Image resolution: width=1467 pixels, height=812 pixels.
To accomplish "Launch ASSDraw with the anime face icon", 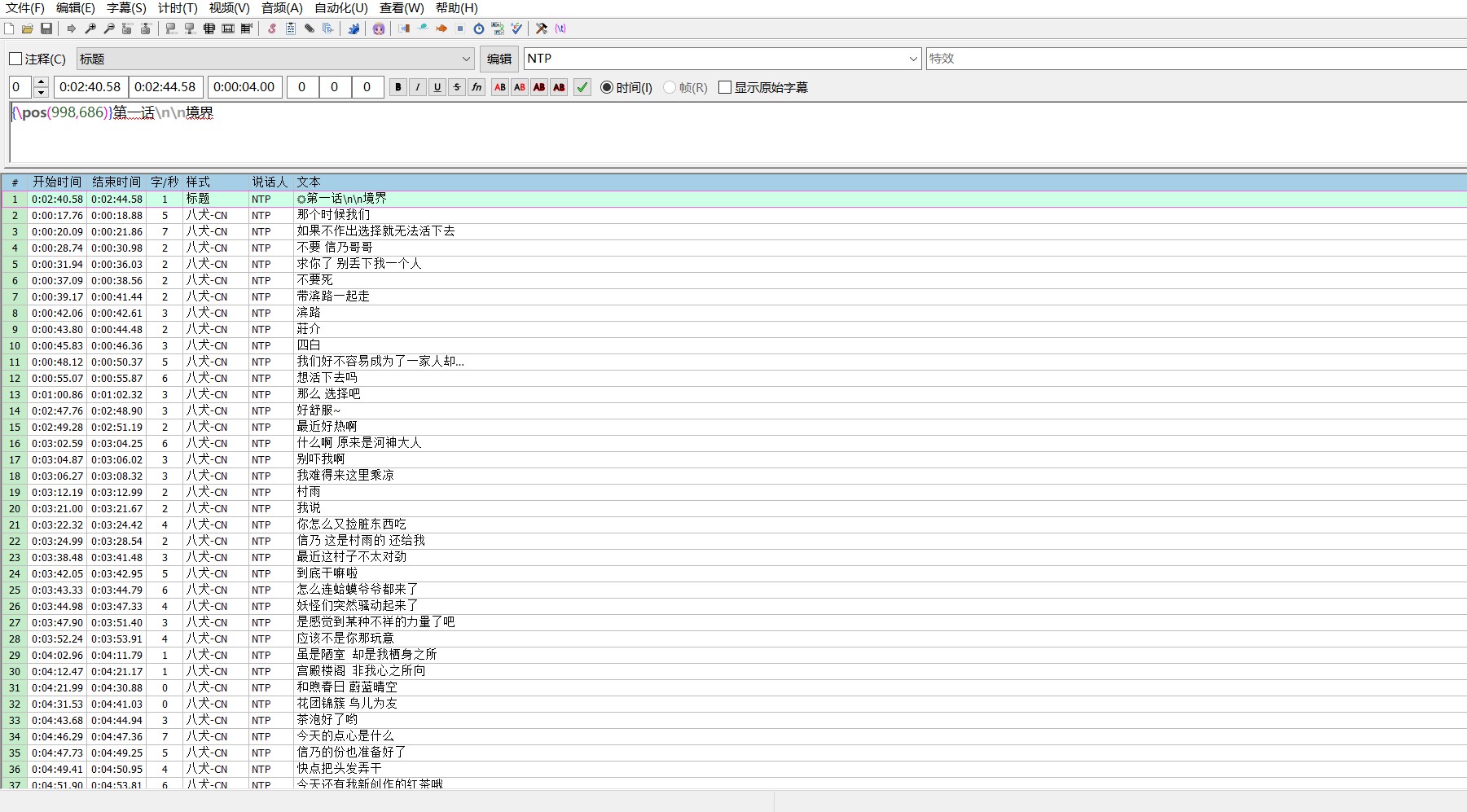I will (x=379, y=29).
